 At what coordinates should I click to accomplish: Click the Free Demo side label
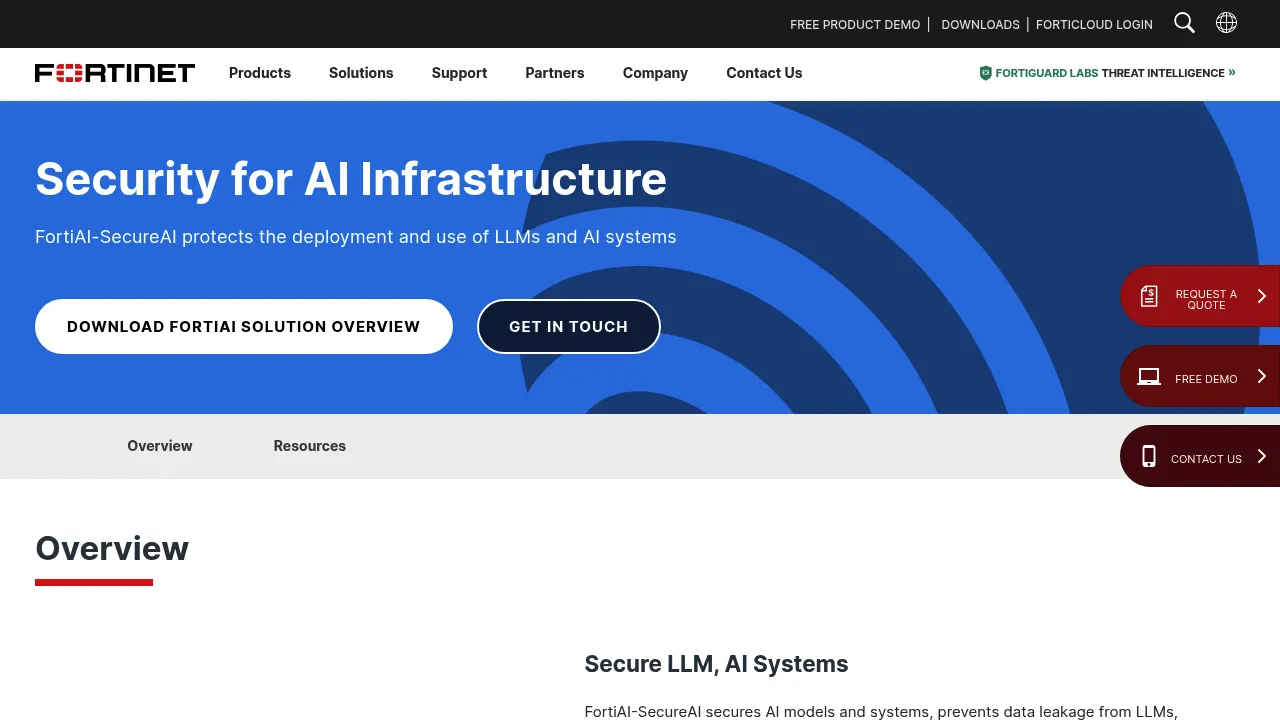1206,379
